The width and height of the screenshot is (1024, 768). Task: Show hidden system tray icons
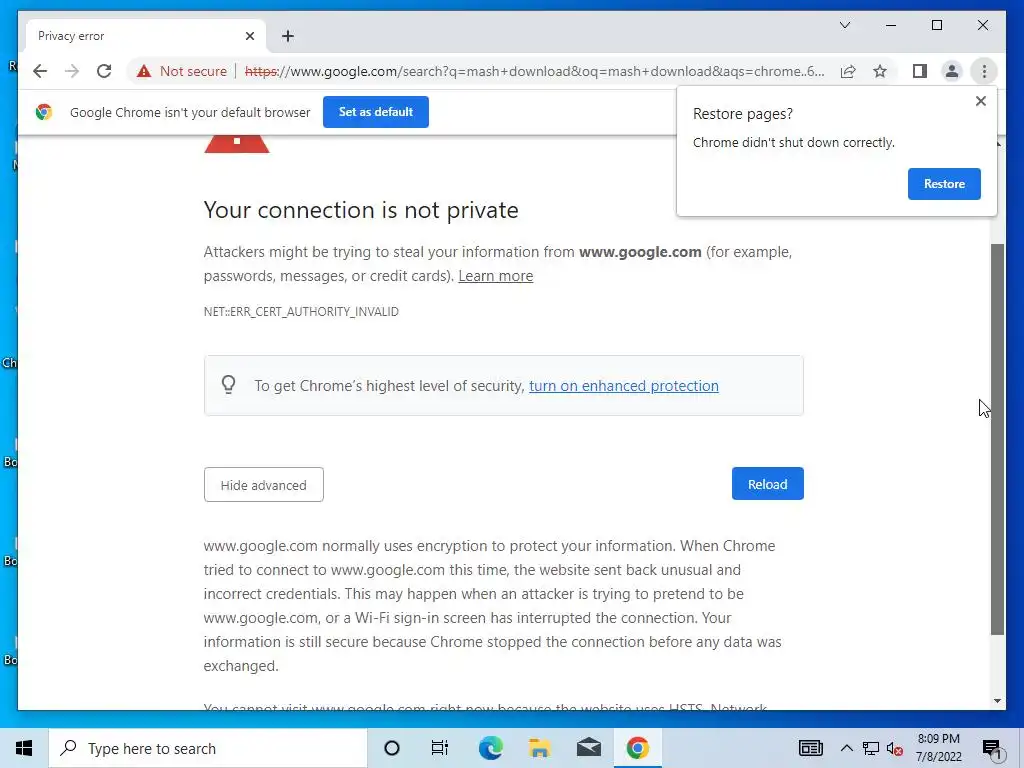pyautogui.click(x=846, y=748)
